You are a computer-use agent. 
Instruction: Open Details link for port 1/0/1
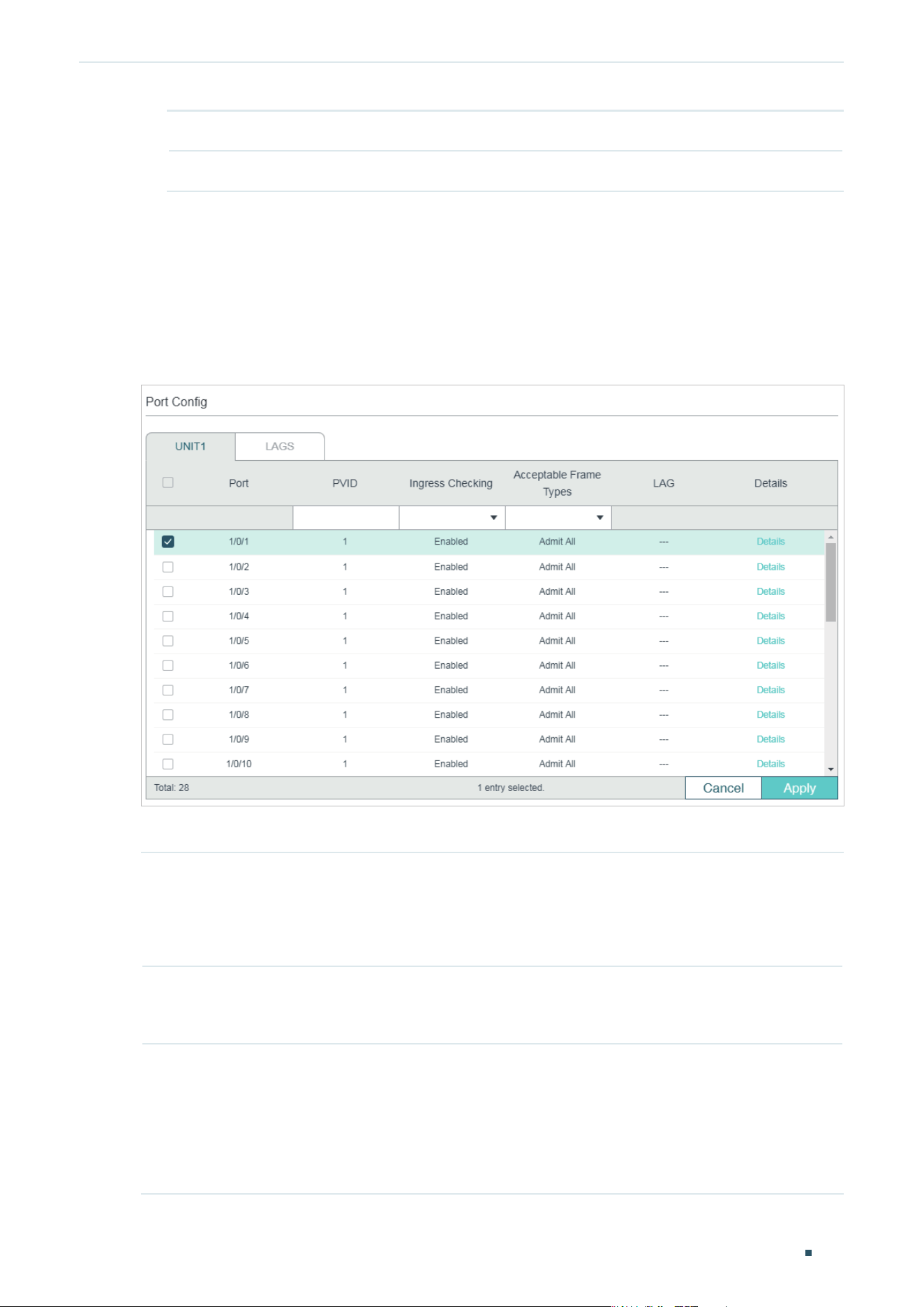coord(770,542)
